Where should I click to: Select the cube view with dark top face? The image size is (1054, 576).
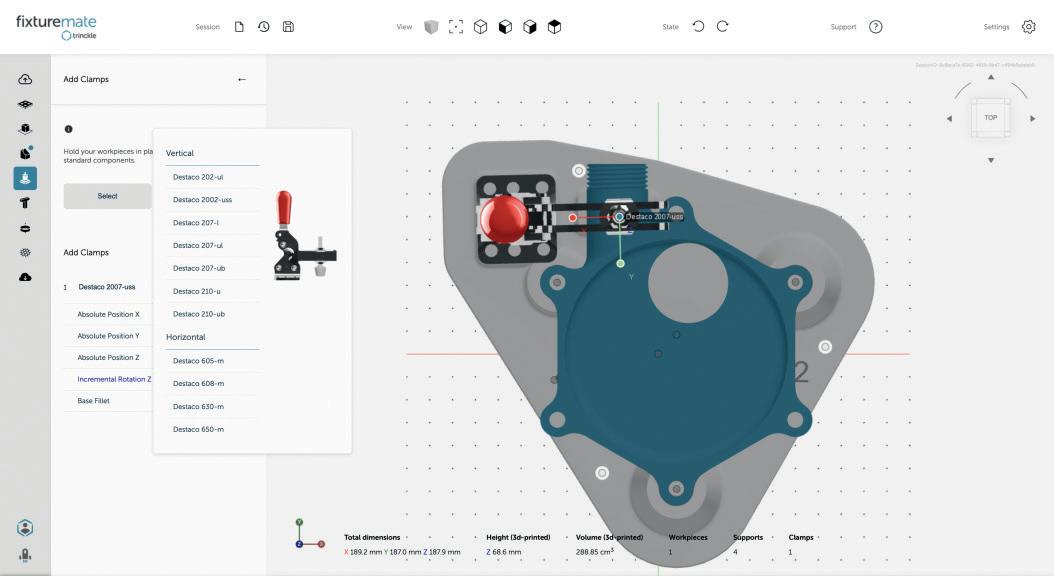(x=555, y=27)
